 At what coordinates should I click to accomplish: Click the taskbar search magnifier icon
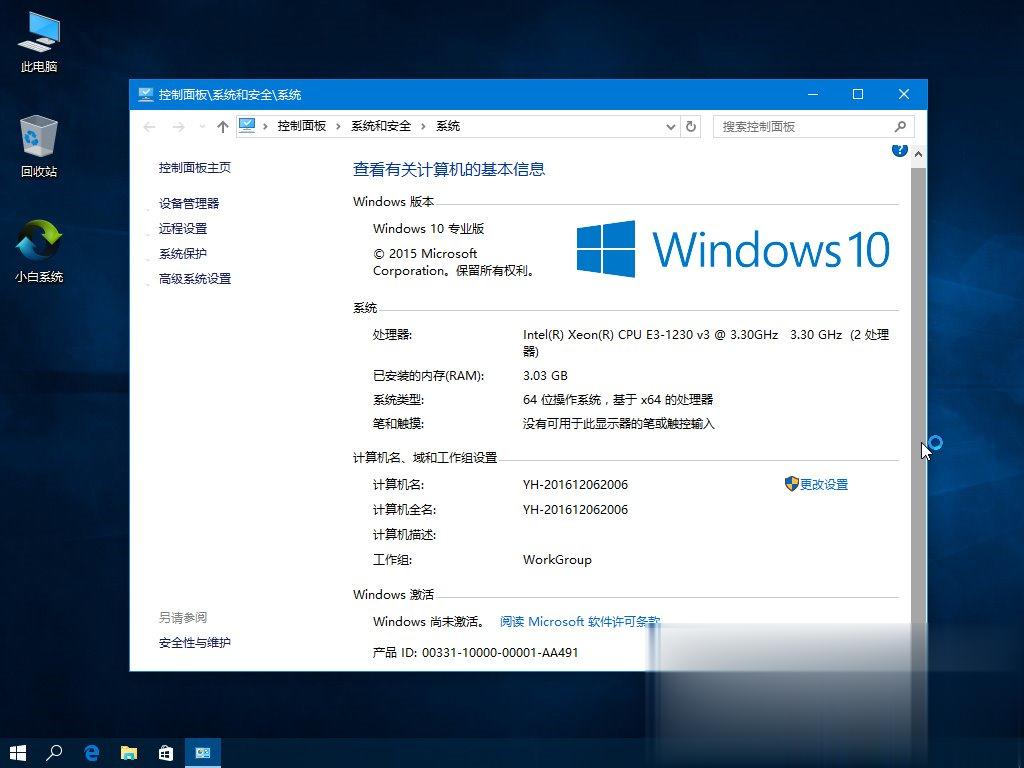point(54,752)
